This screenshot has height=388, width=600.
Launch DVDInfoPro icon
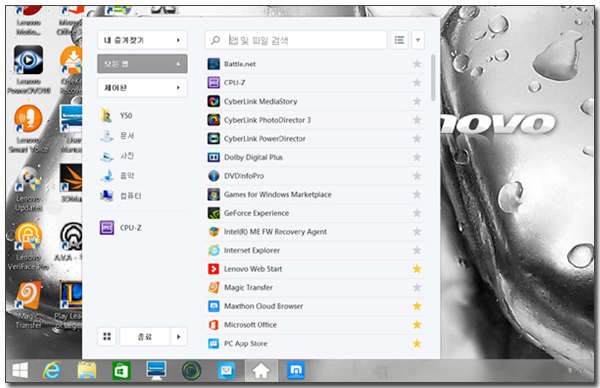pyautogui.click(x=214, y=176)
